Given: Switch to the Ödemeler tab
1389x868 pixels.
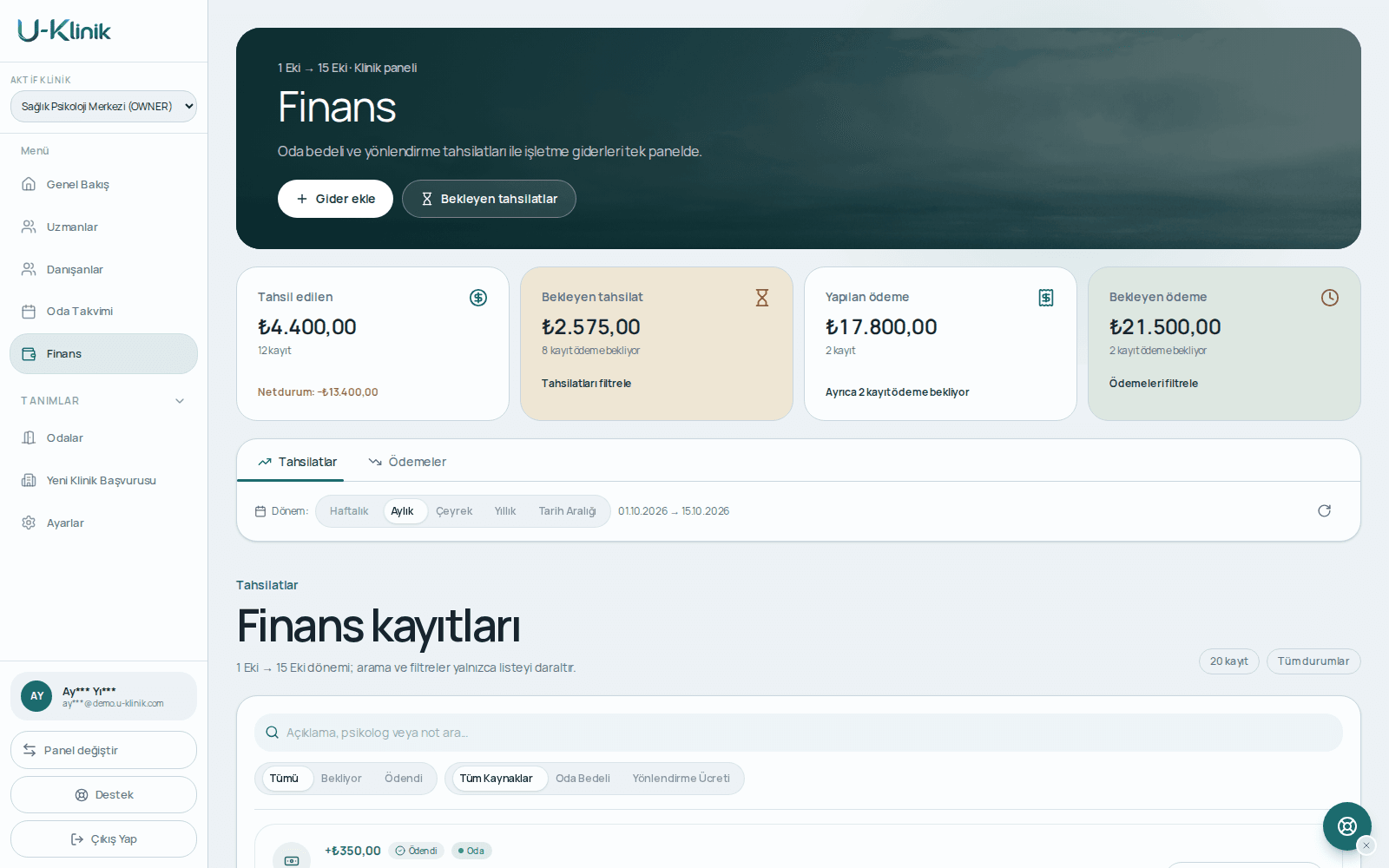Looking at the screenshot, I should 407,462.
